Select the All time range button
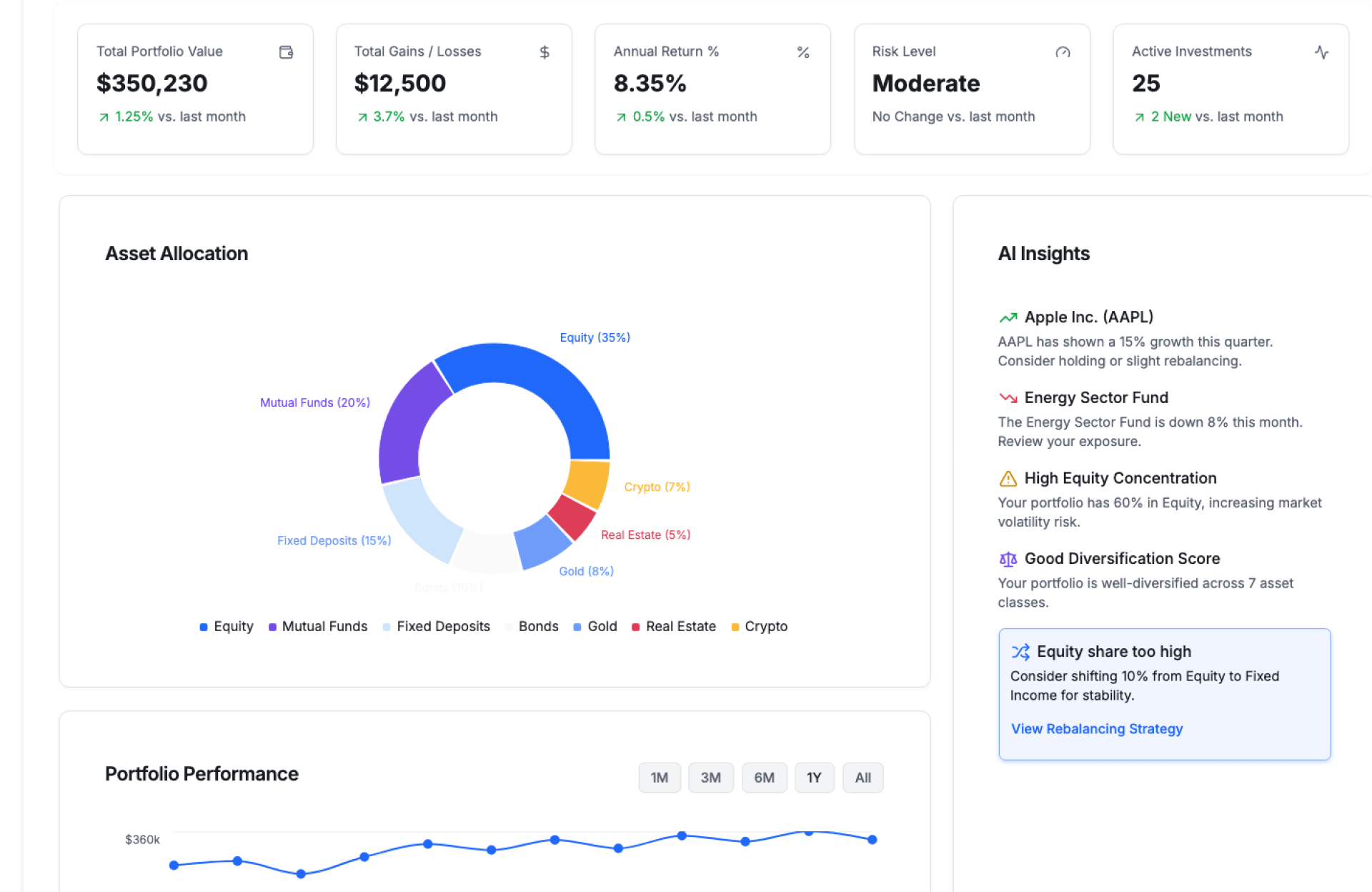 (863, 778)
